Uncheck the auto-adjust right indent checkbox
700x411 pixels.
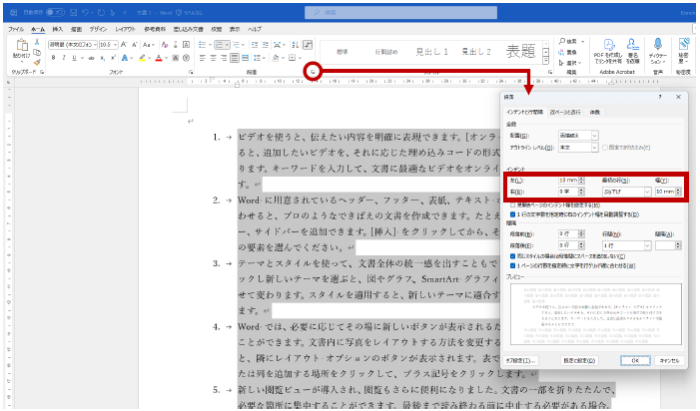(512, 214)
